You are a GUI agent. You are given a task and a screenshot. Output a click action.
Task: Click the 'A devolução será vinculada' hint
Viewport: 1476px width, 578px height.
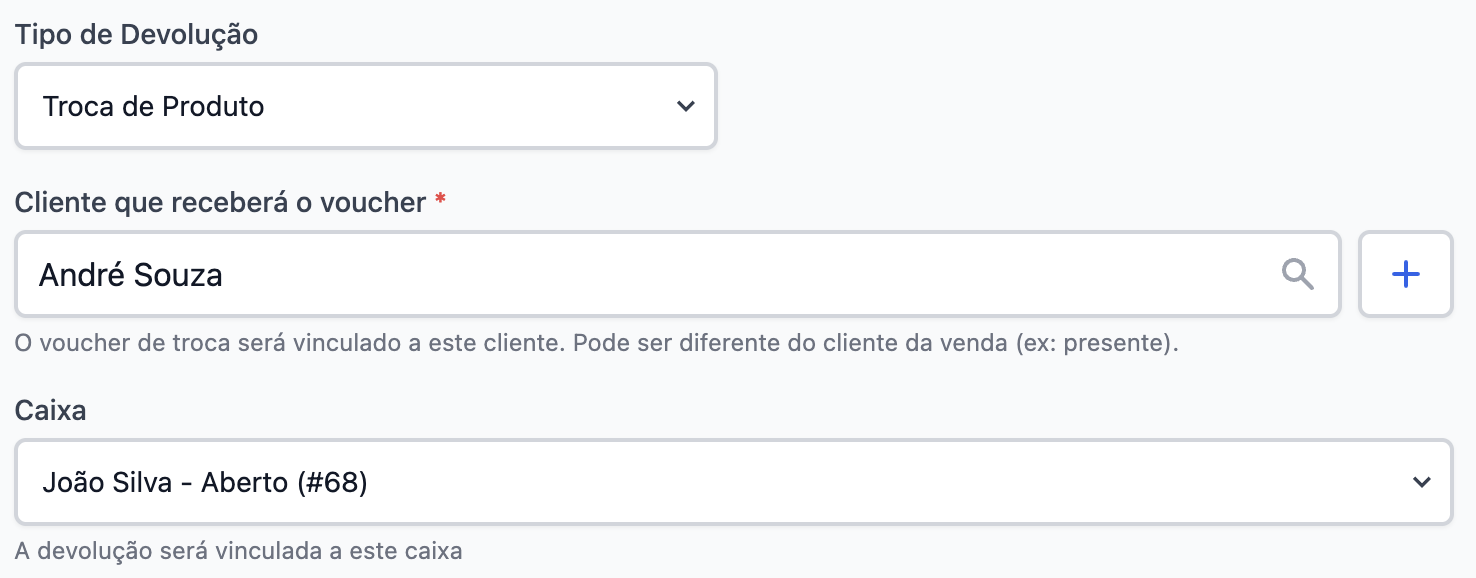pyautogui.click(x=238, y=550)
